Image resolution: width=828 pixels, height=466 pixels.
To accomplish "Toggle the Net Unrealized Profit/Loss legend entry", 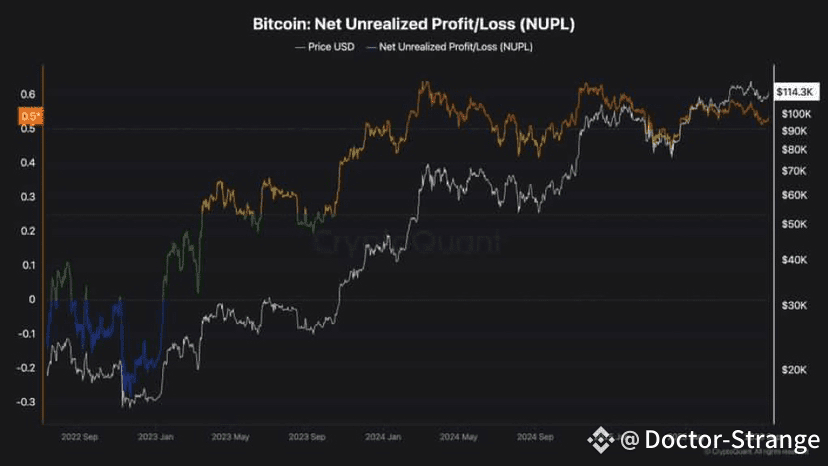I will 450,47.
